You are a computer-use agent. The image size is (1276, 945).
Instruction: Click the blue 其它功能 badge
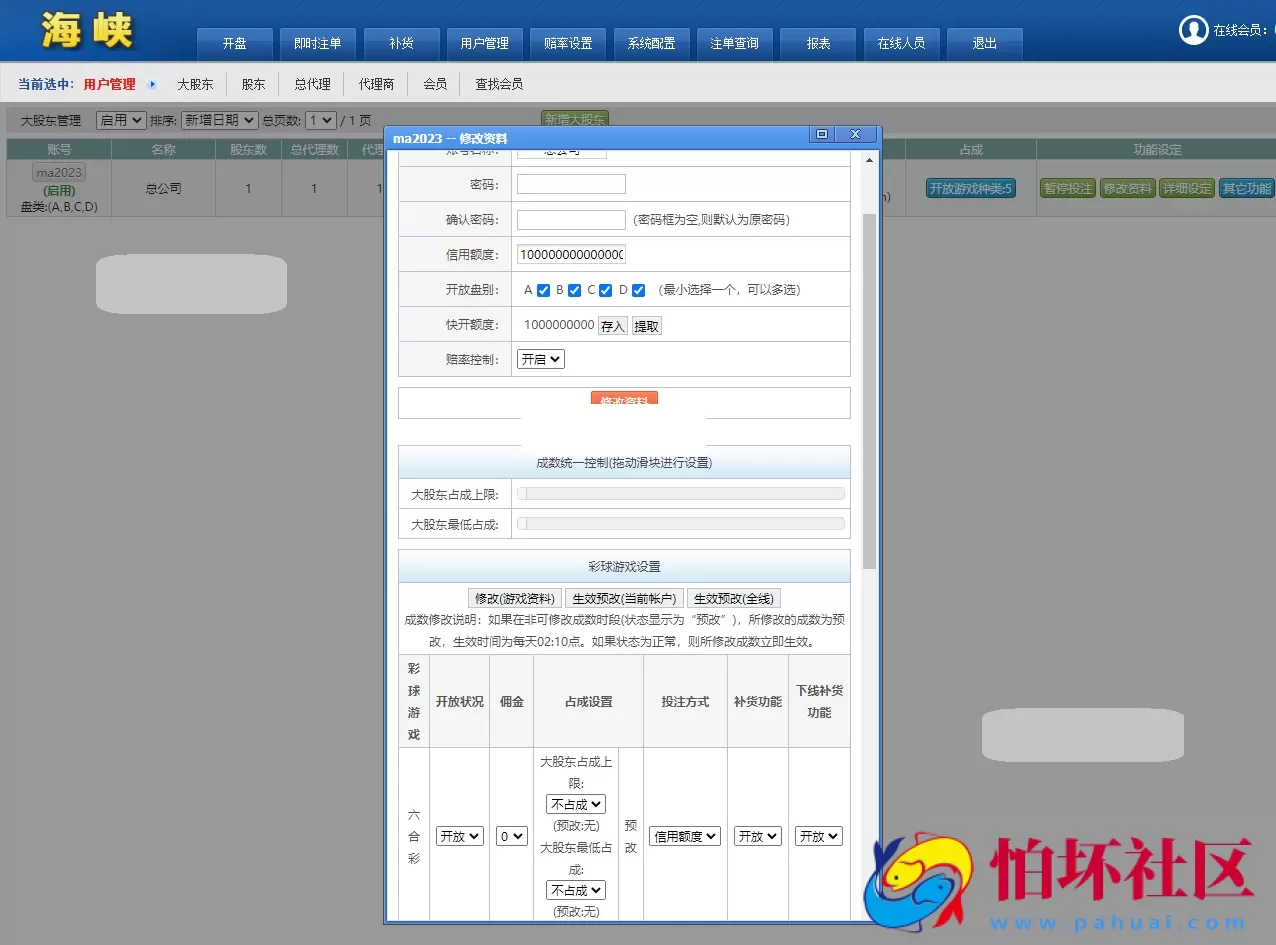click(1245, 187)
